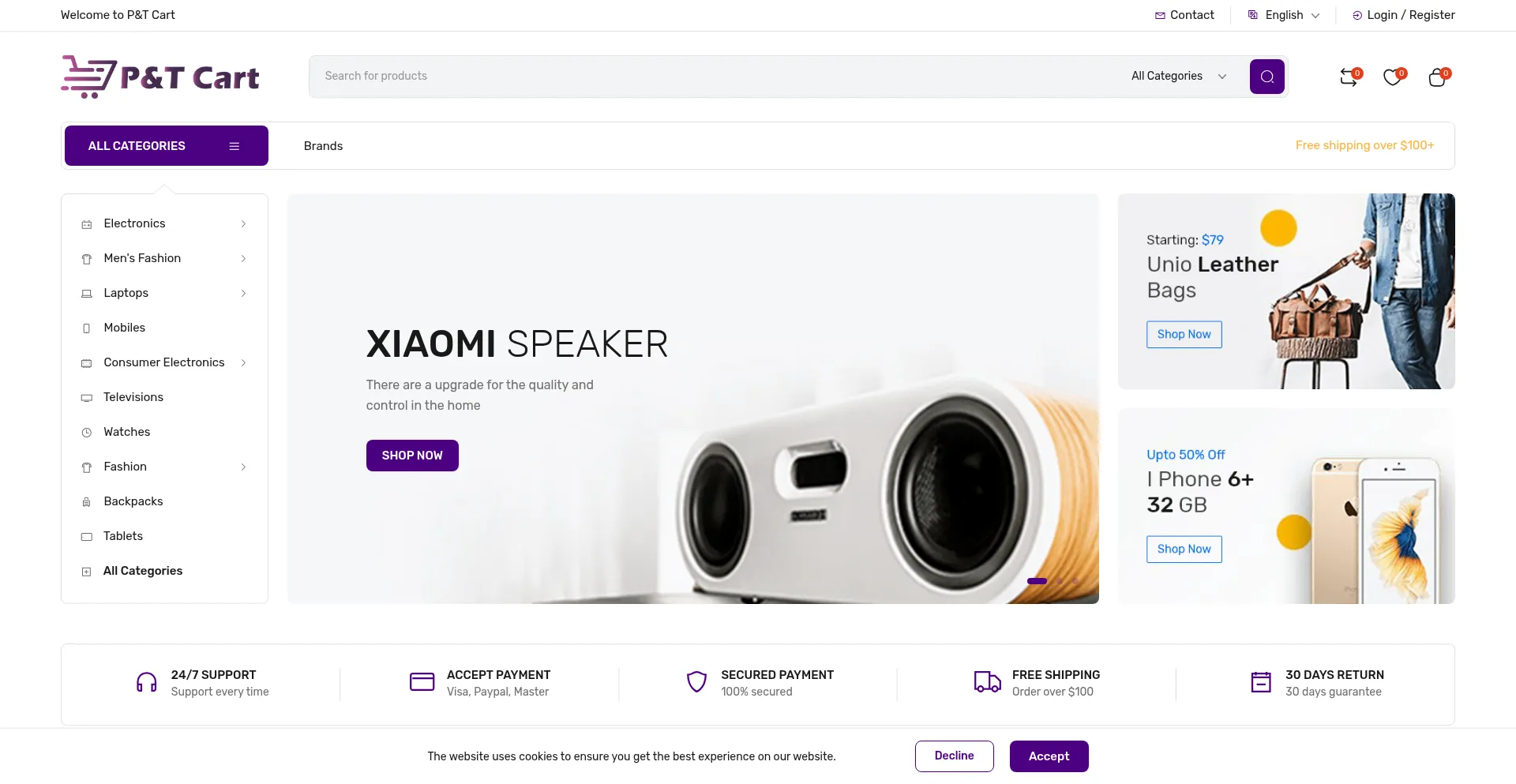Accept the cookie notice
The image size is (1516, 784).
[x=1049, y=756]
